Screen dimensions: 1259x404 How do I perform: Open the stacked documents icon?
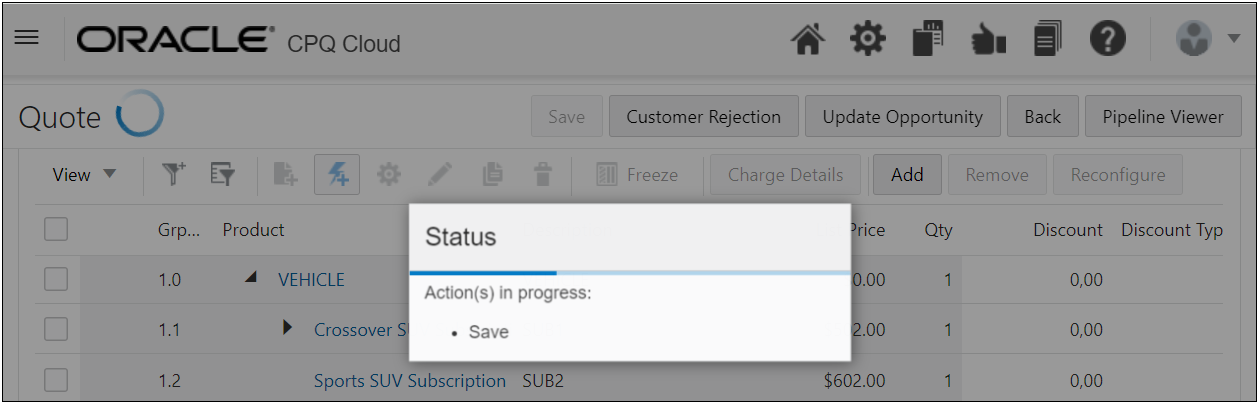pos(1047,40)
